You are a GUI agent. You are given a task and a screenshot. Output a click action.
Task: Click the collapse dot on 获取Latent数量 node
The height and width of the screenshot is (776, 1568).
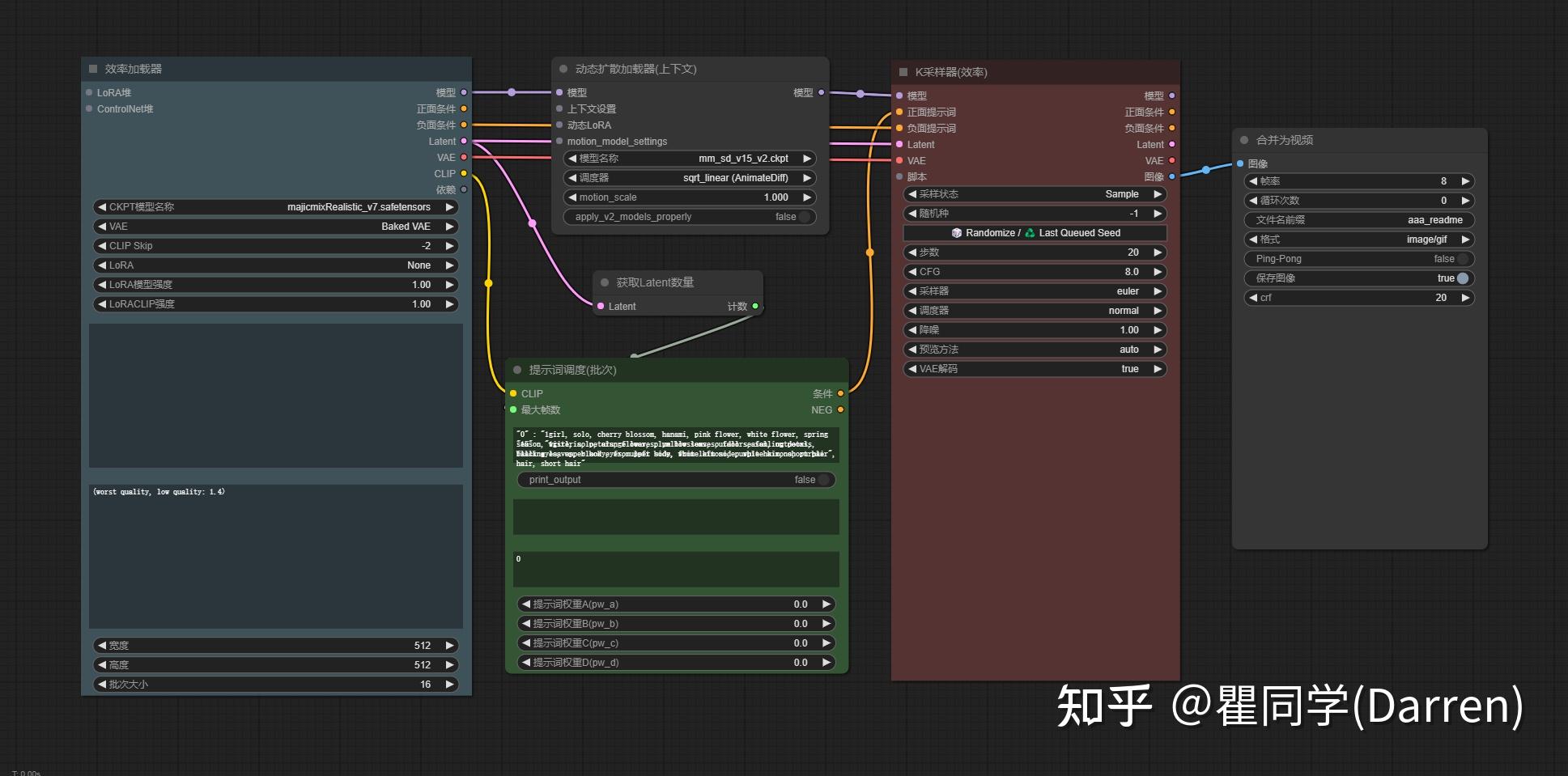(x=603, y=282)
